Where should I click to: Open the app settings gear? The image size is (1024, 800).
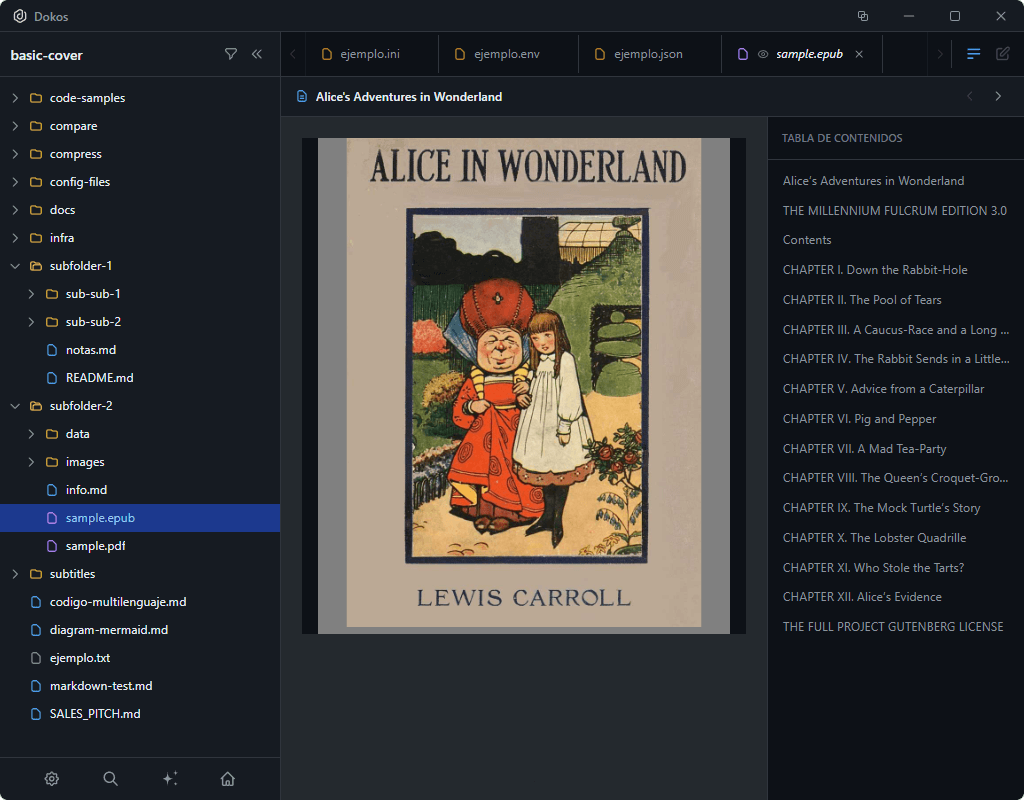tap(52, 778)
